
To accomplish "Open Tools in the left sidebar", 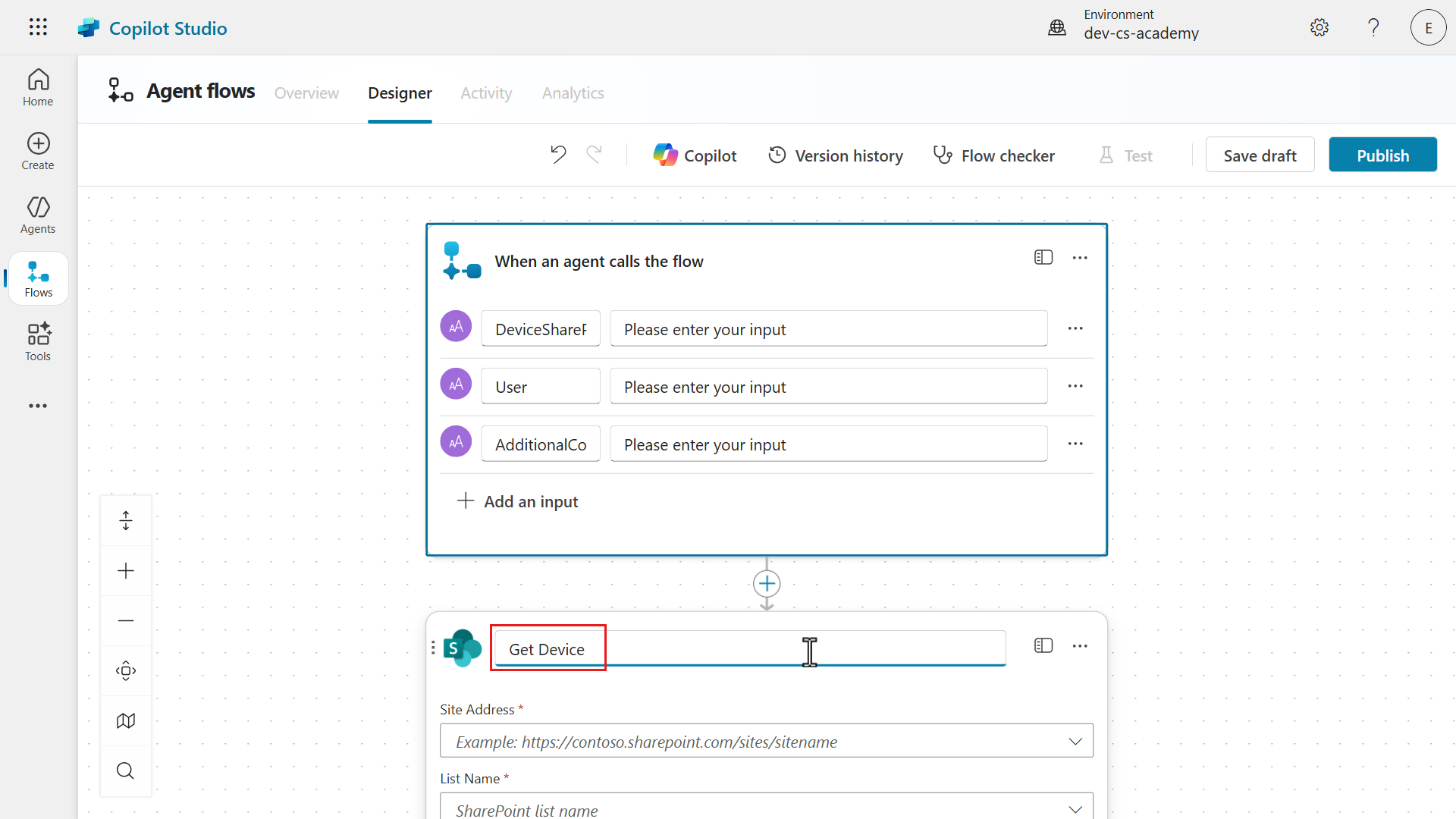I will click(38, 342).
